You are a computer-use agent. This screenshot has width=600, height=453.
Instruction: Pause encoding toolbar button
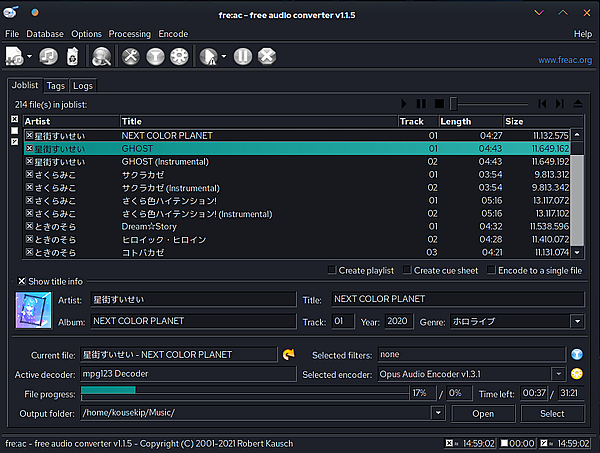(243, 56)
